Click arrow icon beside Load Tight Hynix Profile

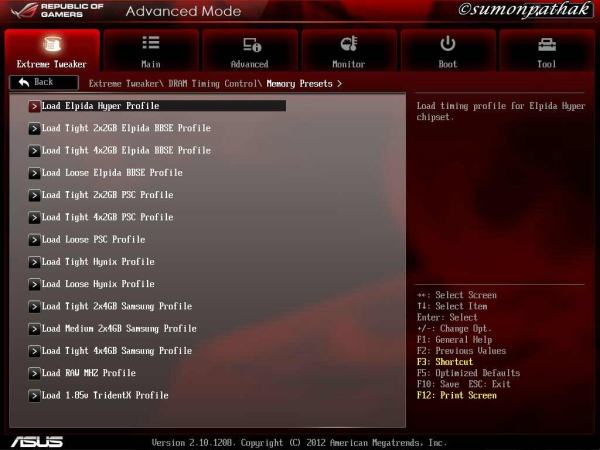[x=34, y=262]
